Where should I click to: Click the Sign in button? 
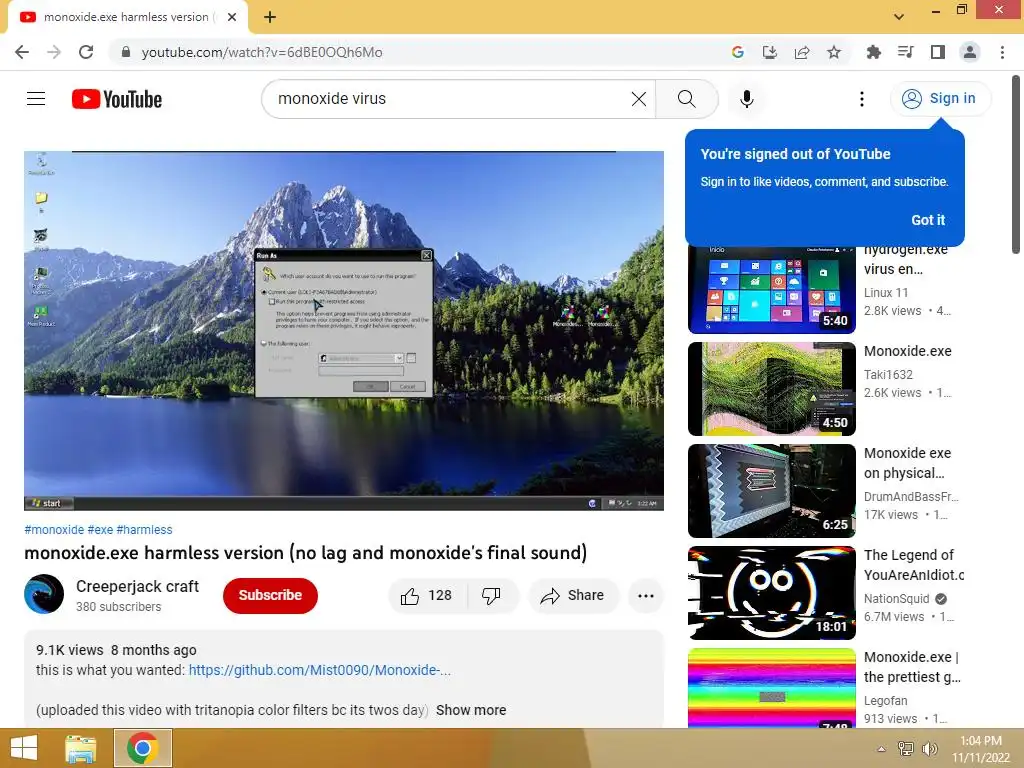click(940, 99)
